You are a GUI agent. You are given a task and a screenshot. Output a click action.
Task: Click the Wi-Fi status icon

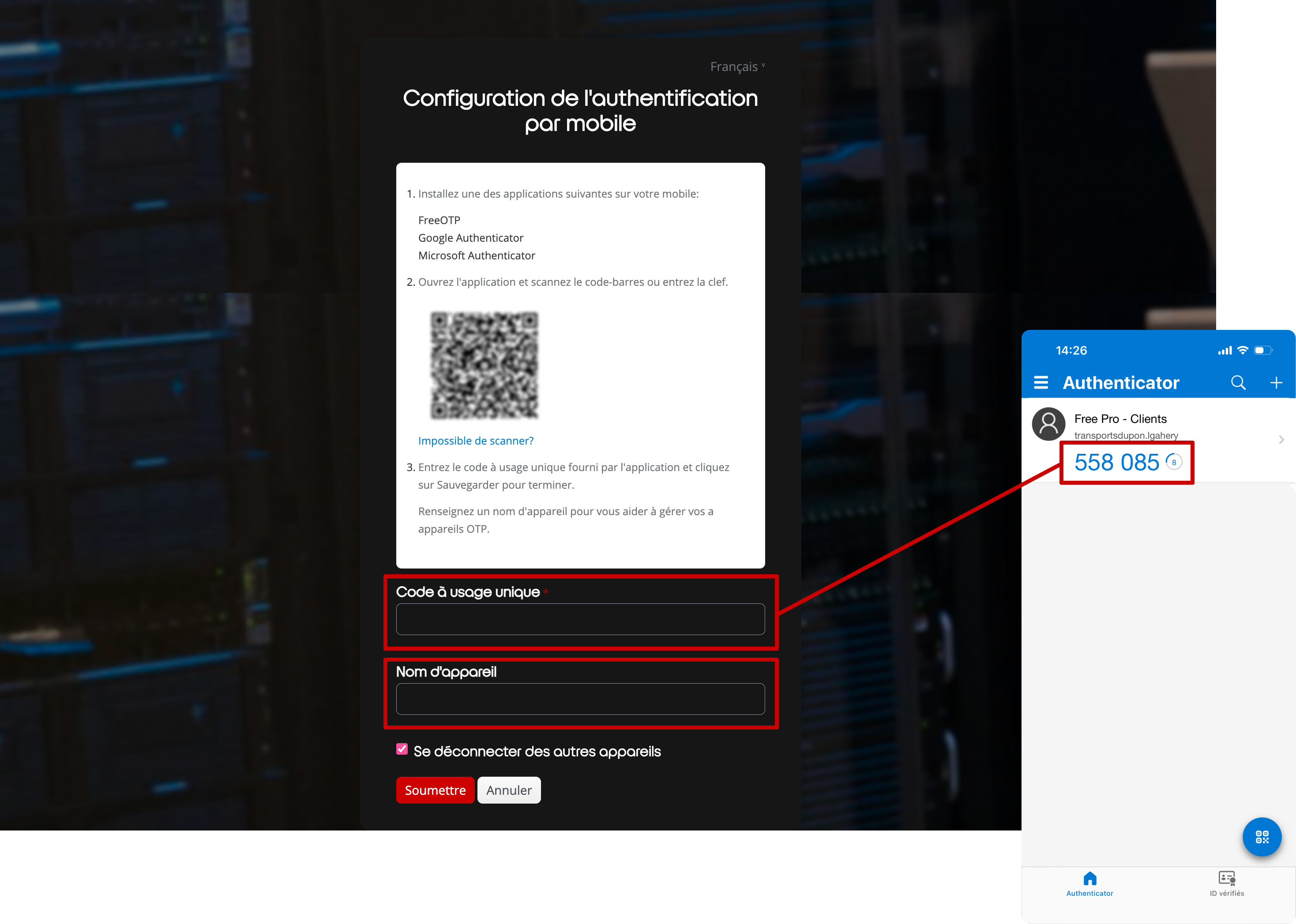coord(1243,351)
